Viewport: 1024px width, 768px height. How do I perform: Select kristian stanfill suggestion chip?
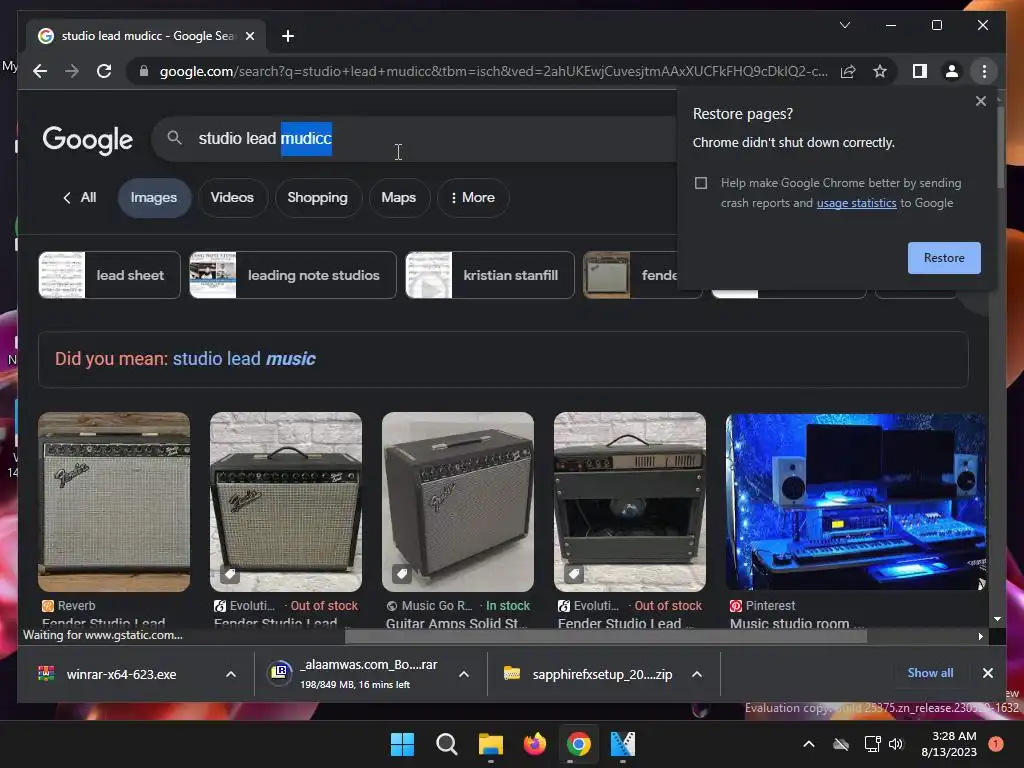pos(490,275)
